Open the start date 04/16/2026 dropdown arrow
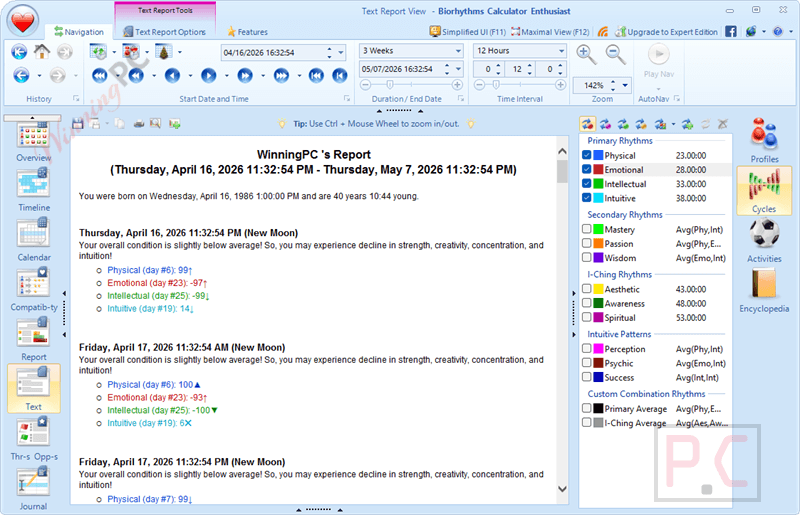Image resolution: width=800 pixels, height=515 pixels. pos(340,52)
